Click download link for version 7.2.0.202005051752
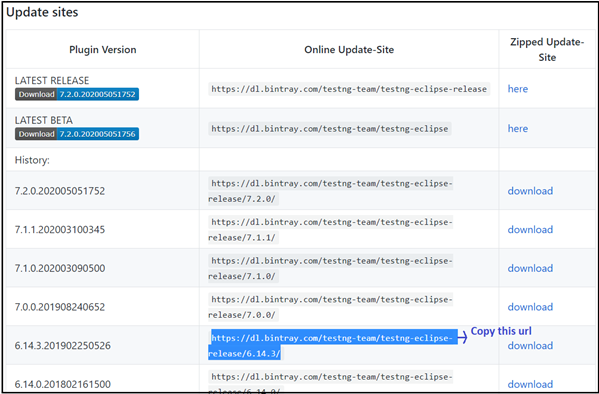Screen dimensions: 599x394 coord(530,191)
